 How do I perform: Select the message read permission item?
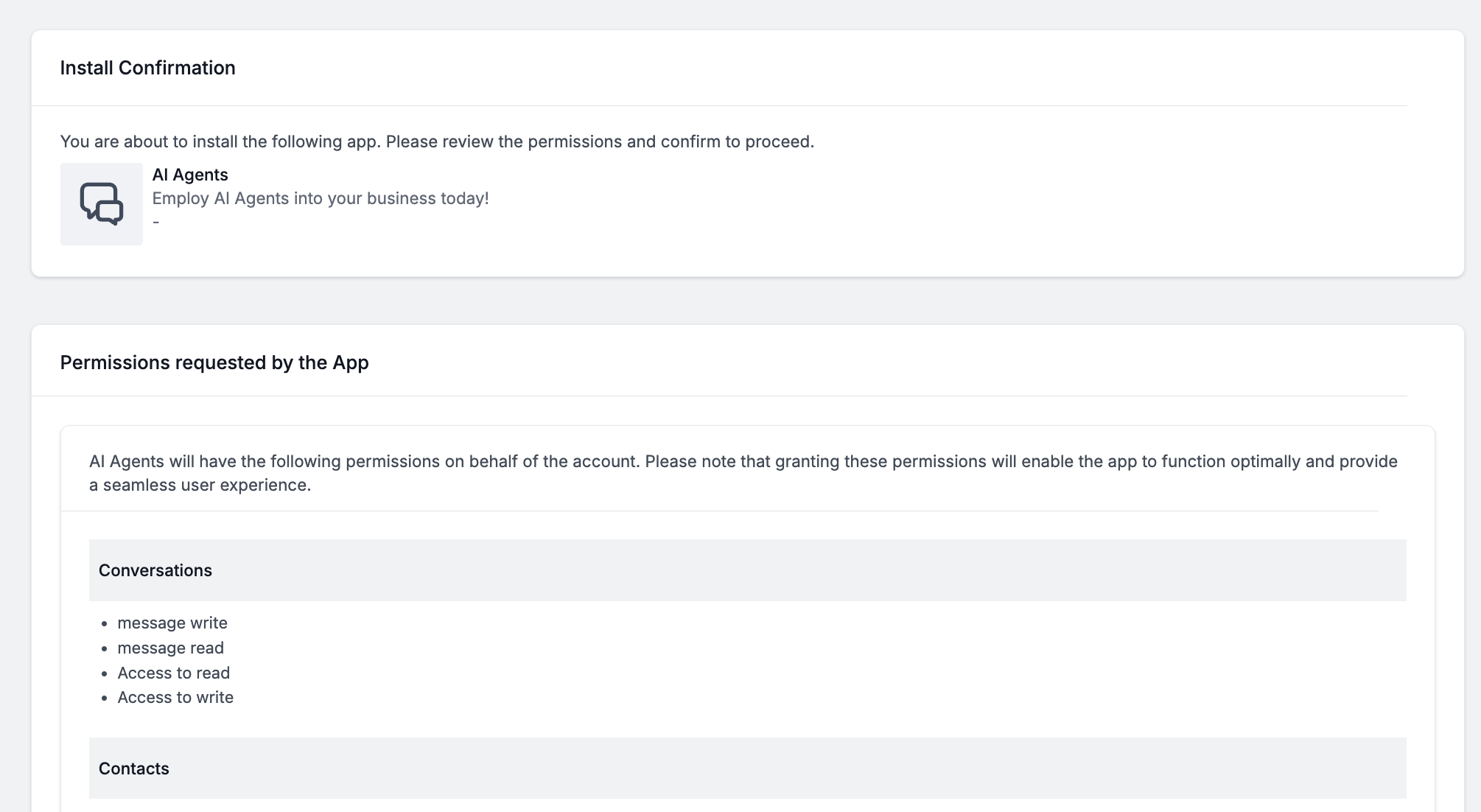tap(170, 648)
